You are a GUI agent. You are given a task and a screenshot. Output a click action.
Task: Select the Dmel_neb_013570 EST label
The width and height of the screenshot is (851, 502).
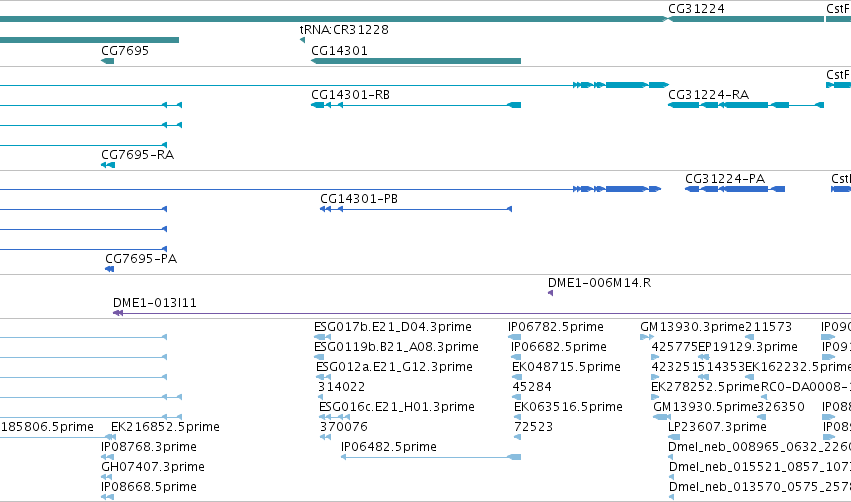pyautogui.click(x=760, y=487)
